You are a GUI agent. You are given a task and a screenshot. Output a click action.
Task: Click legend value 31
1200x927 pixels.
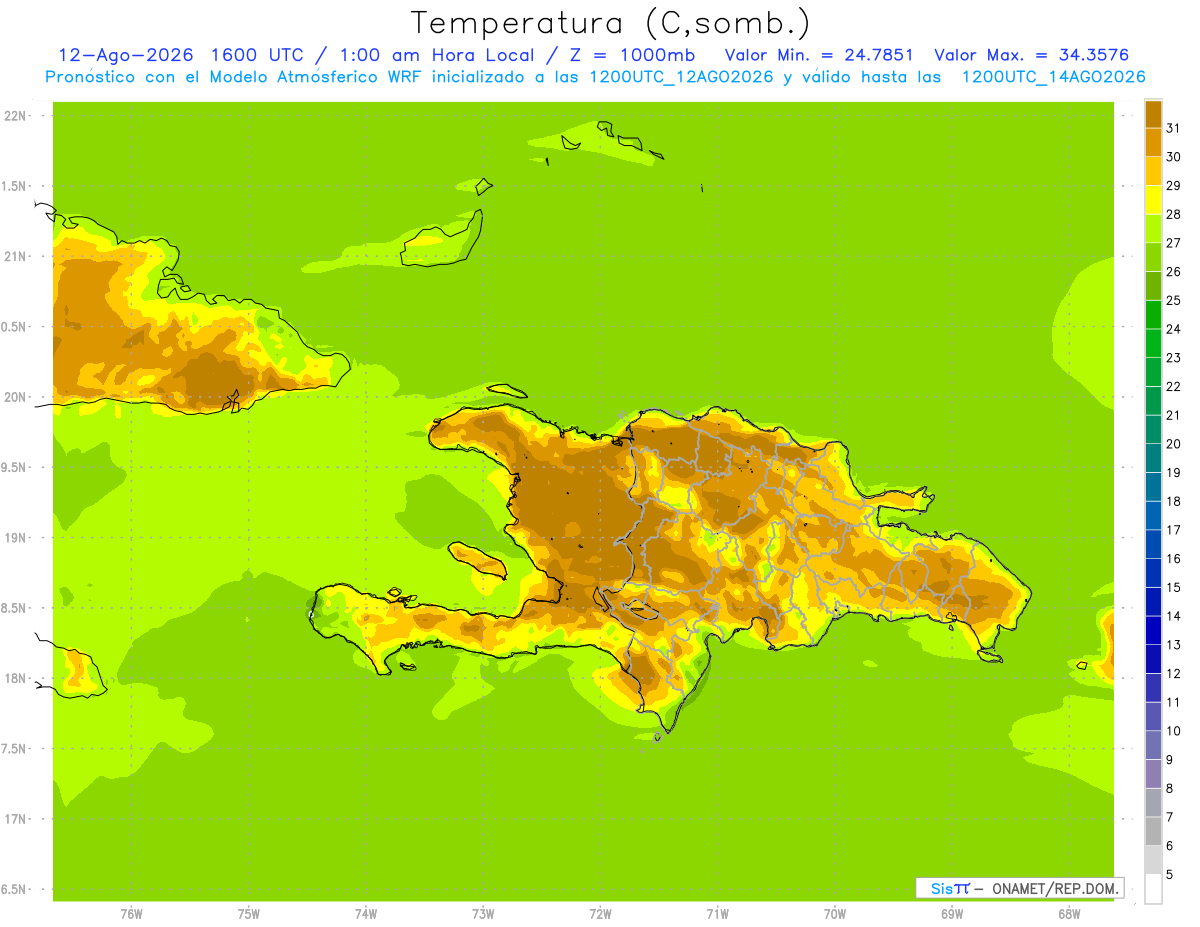tap(1173, 128)
